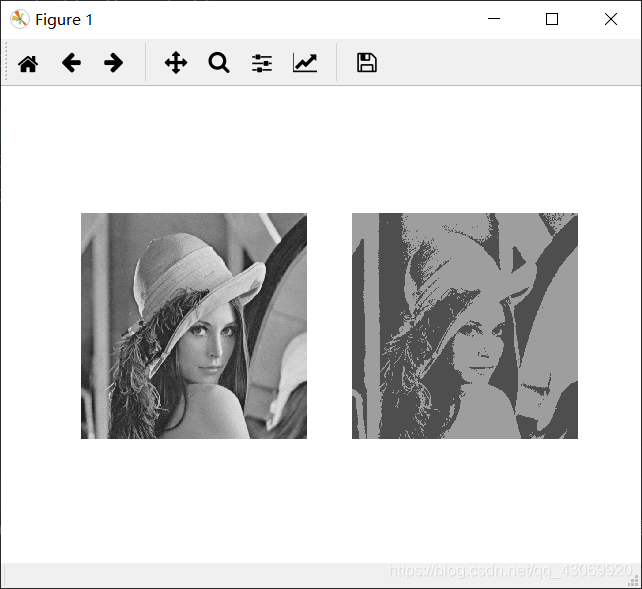Click the matplotlib logo in title bar
The image size is (642, 589).
coord(20,19)
